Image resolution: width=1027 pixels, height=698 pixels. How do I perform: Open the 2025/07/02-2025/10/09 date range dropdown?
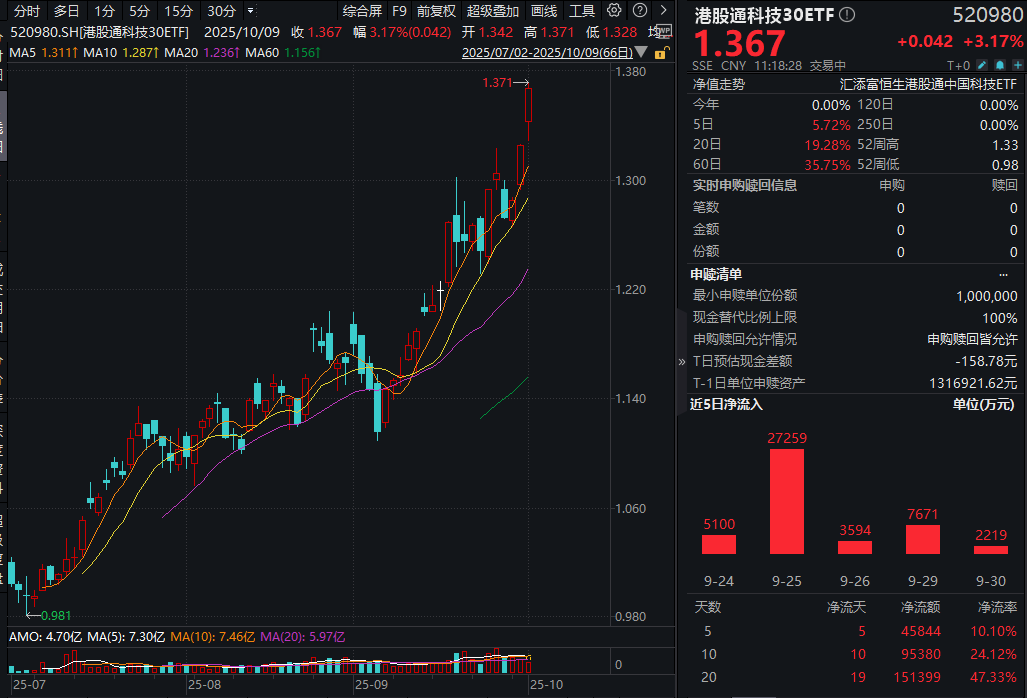tap(639, 53)
